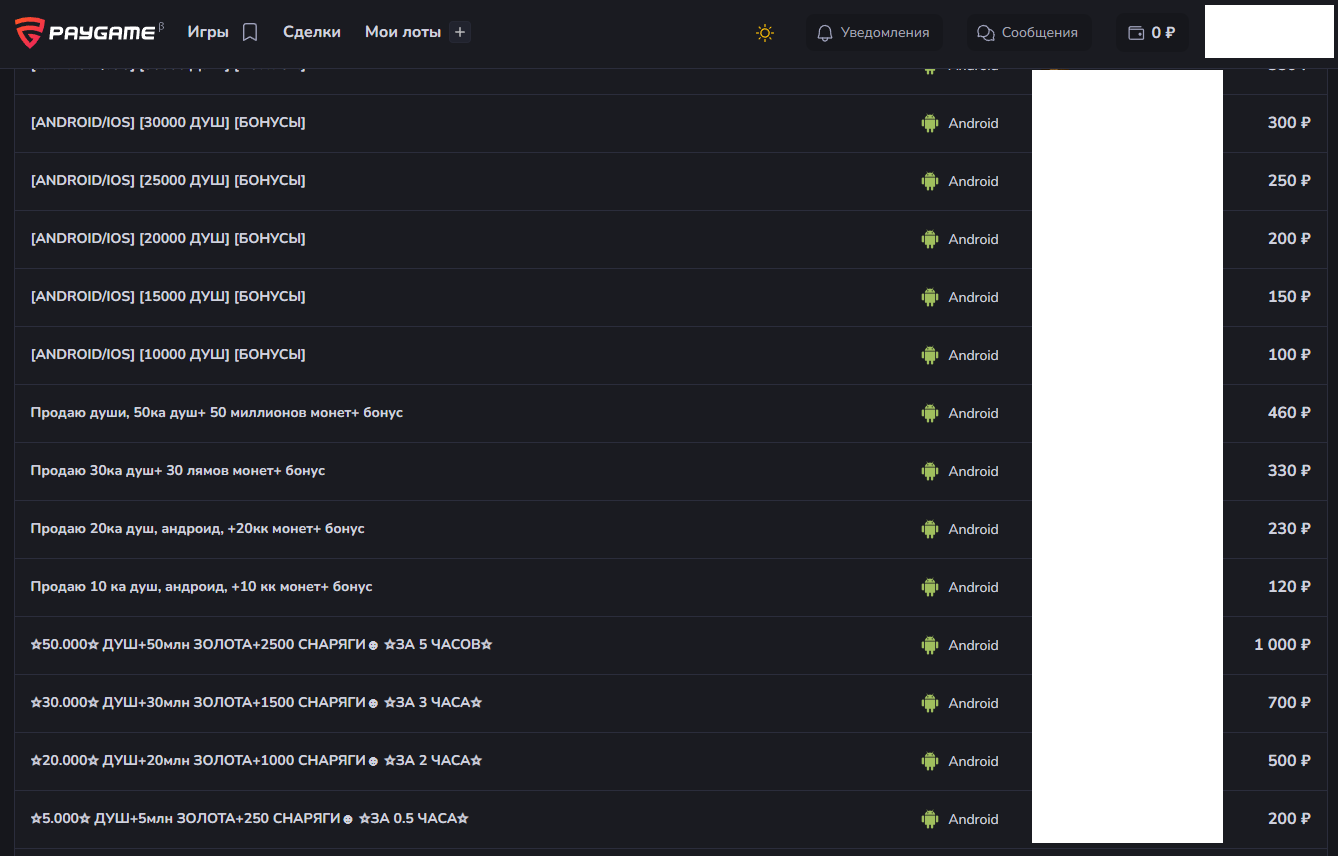The image size is (1338, 856).
Task: Click the 100 ₽ price
Action: pyautogui.click(x=1289, y=355)
